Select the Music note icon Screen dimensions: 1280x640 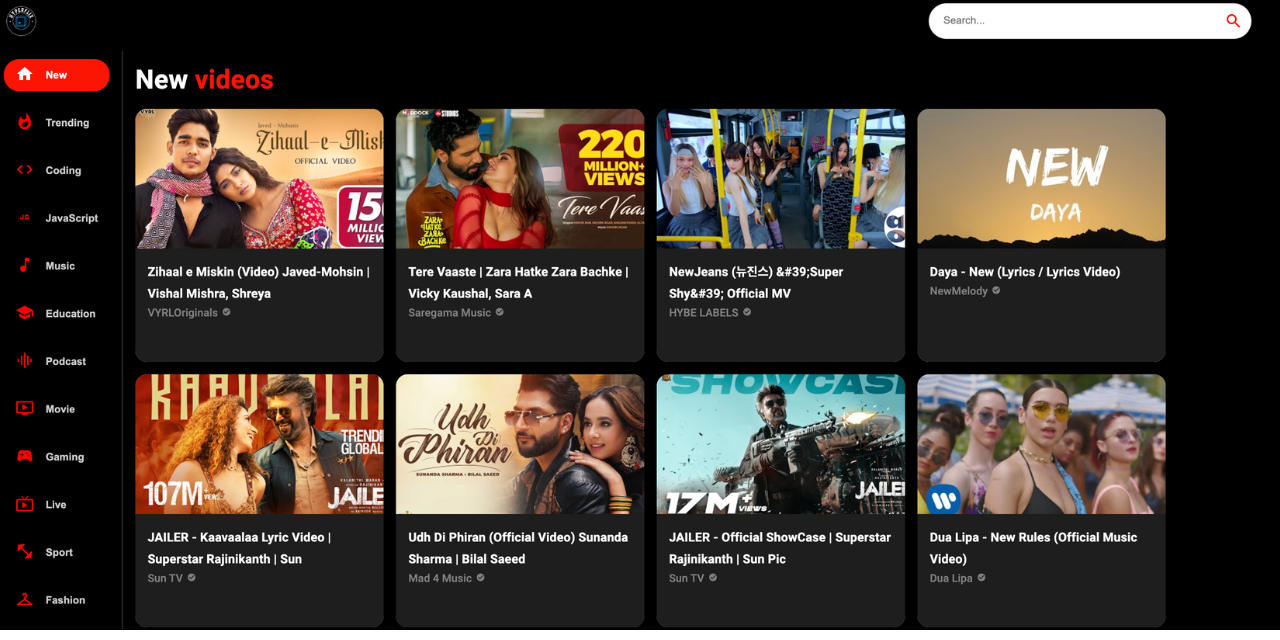point(25,266)
